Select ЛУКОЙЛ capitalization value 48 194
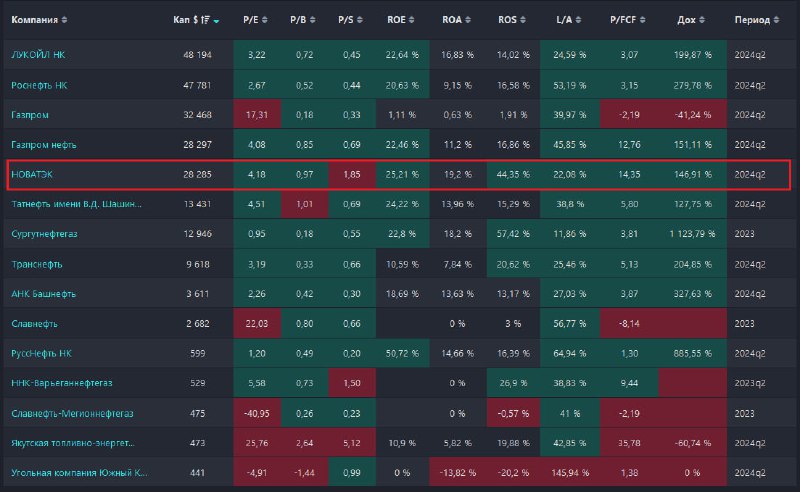The height and width of the screenshot is (492, 800). [x=197, y=55]
